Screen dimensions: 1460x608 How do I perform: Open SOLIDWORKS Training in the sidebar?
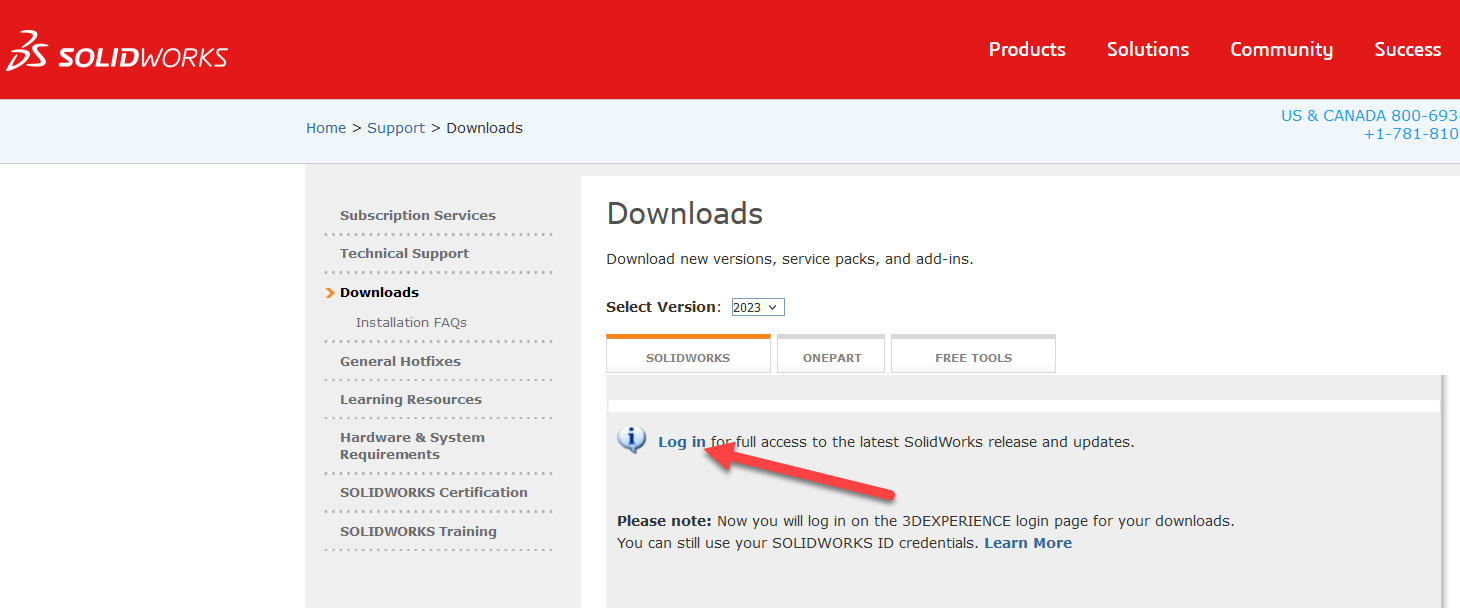(x=418, y=531)
